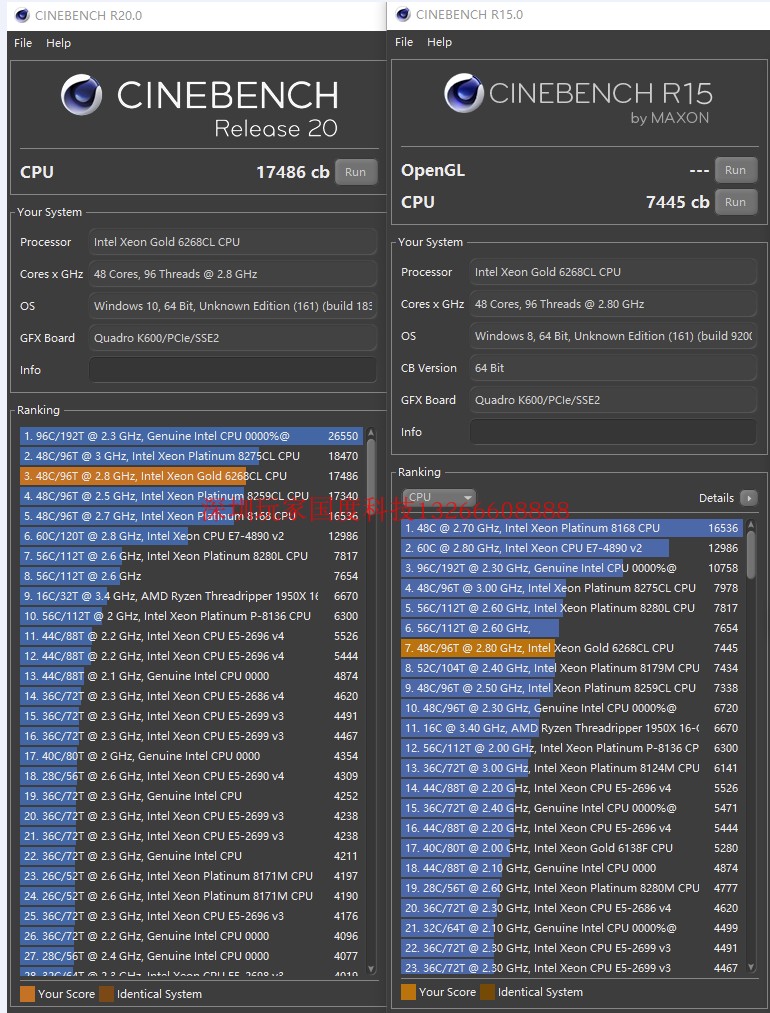Run the CPU test in Cinebench R20
The height and width of the screenshot is (1013, 770).
[355, 172]
